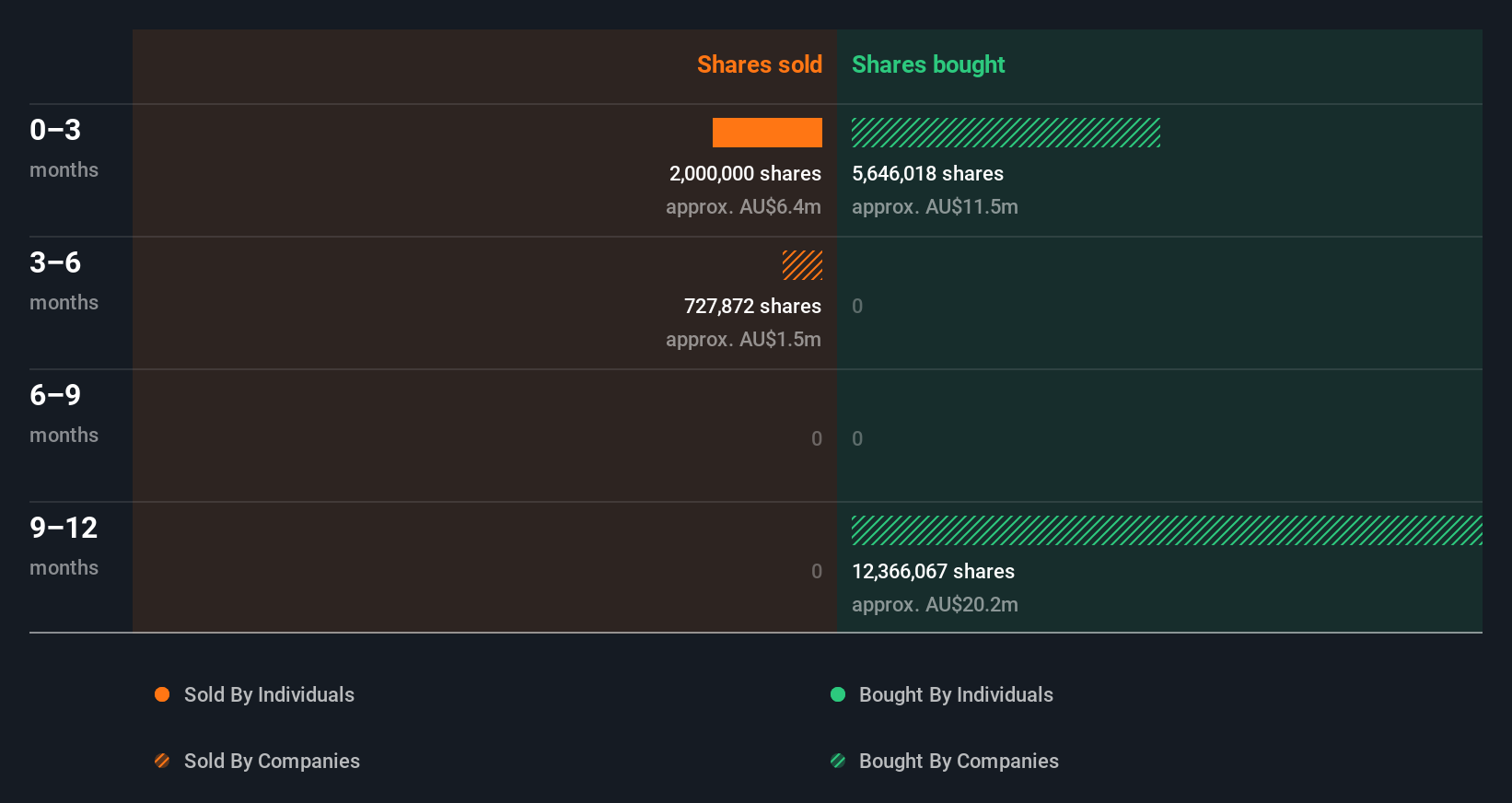Click the 2,000,000 shares text

pos(745,173)
